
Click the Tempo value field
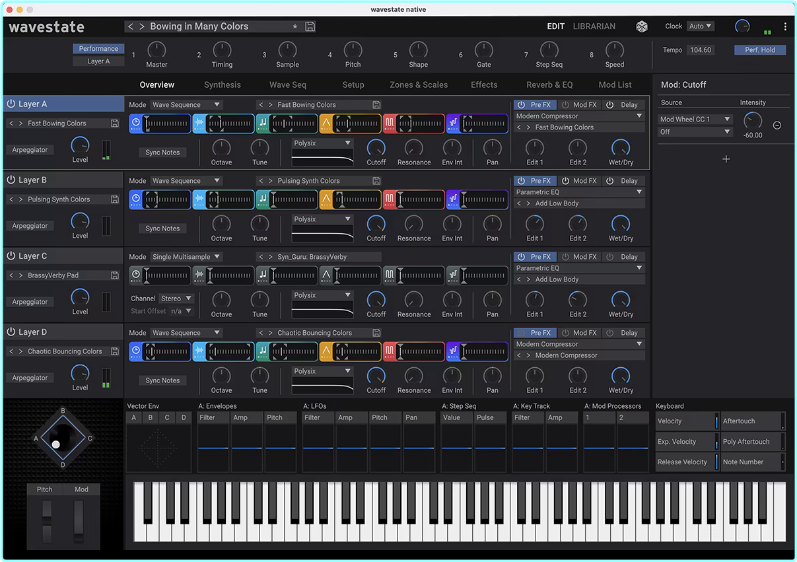(701, 49)
